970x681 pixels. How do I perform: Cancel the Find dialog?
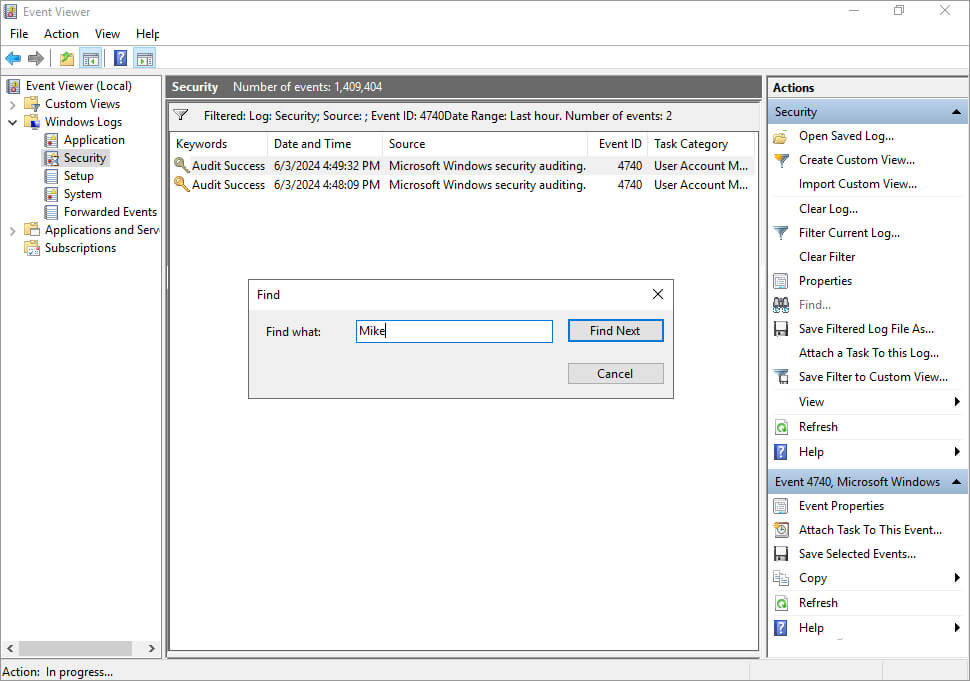point(616,374)
